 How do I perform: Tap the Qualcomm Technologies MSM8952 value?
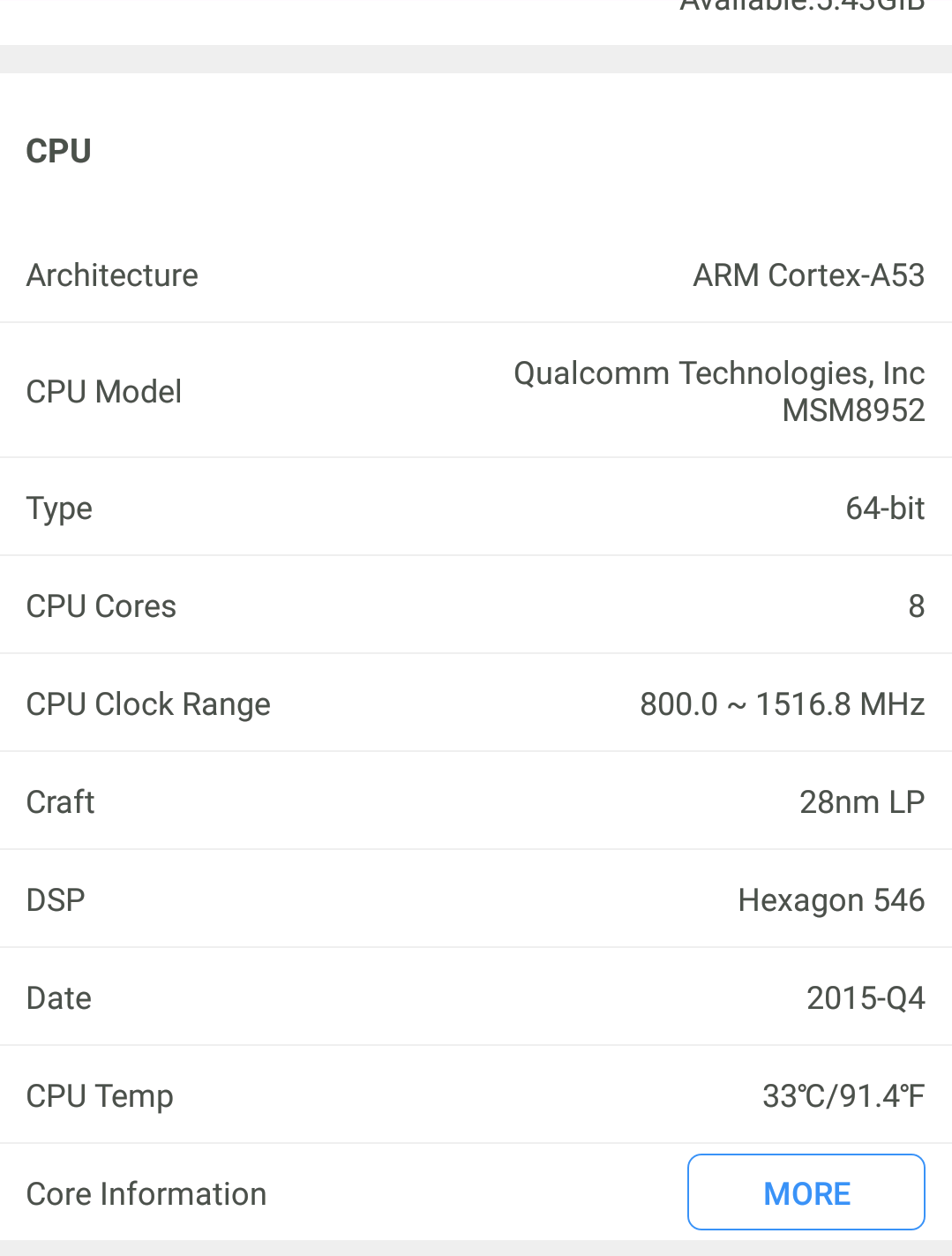[719, 392]
